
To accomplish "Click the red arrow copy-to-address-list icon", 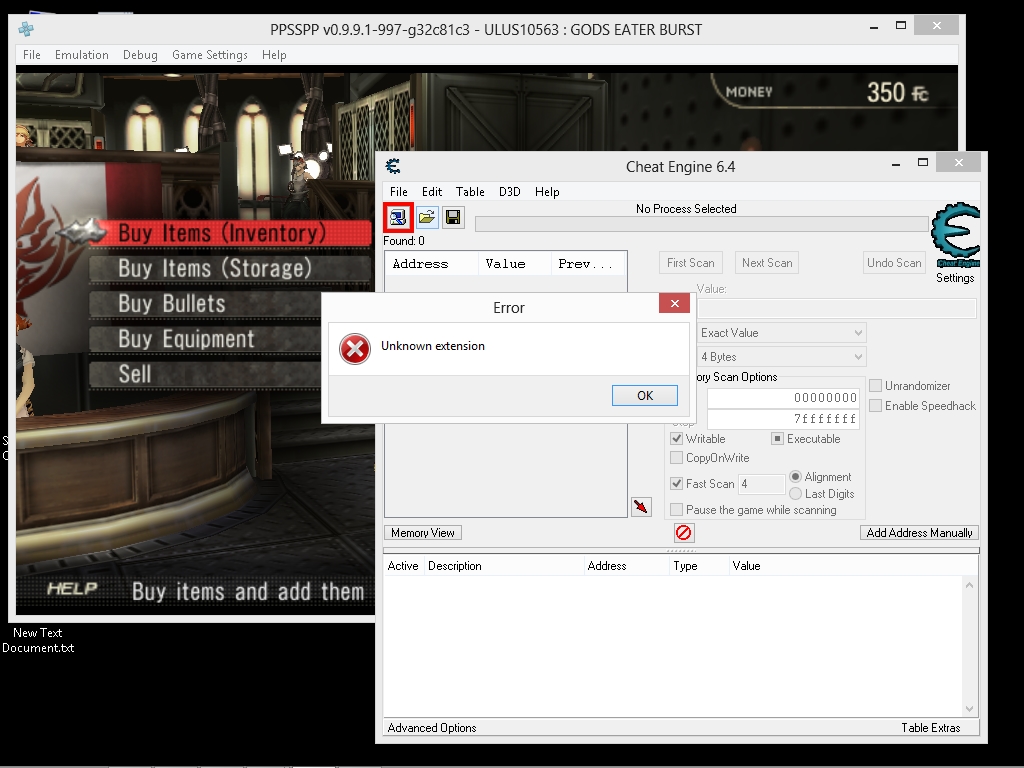I will (641, 507).
